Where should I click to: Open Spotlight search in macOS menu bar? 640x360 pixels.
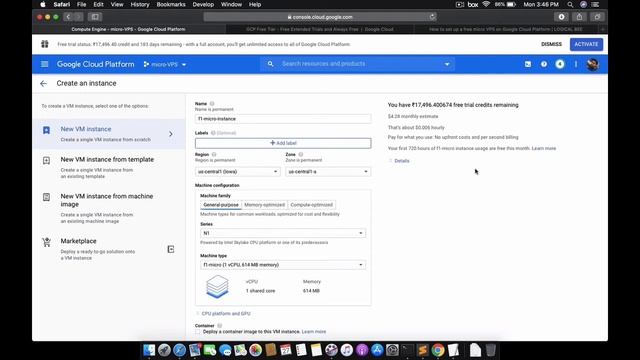pos(570,4)
